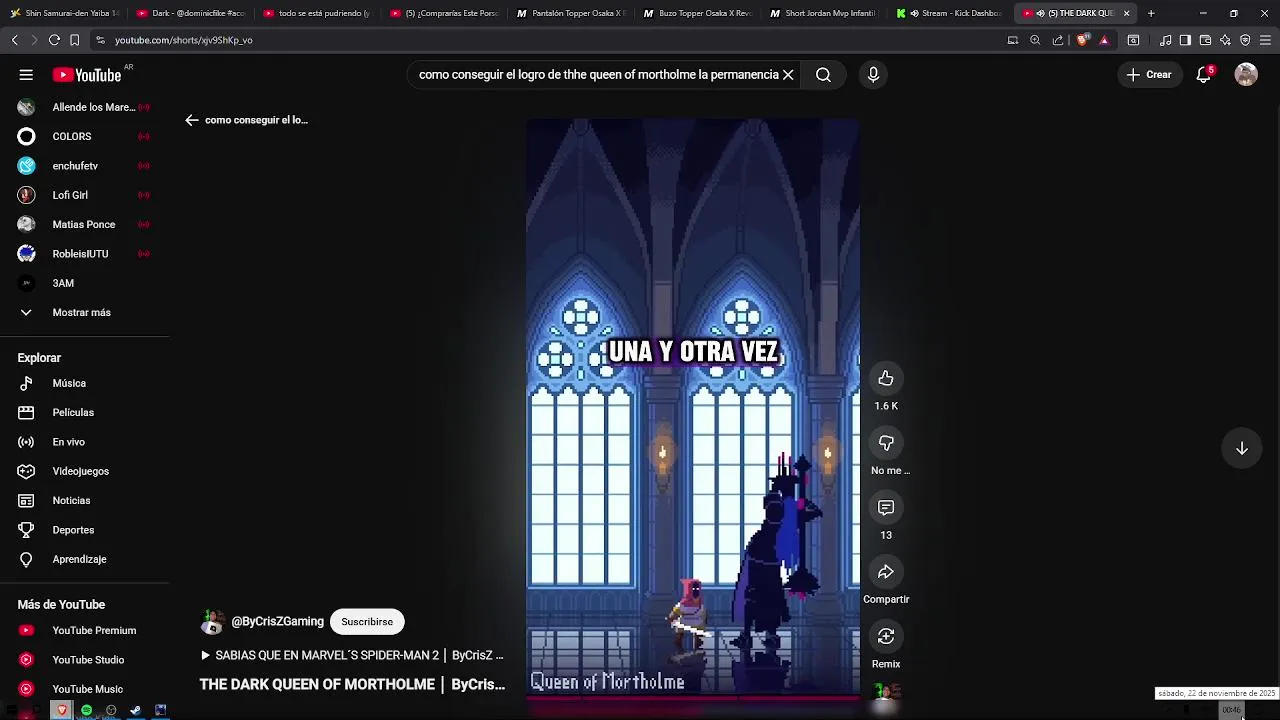The width and height of the screenshot is (1280, 720).
Task: Open Remix options for this Short
Action: [886, 636]
